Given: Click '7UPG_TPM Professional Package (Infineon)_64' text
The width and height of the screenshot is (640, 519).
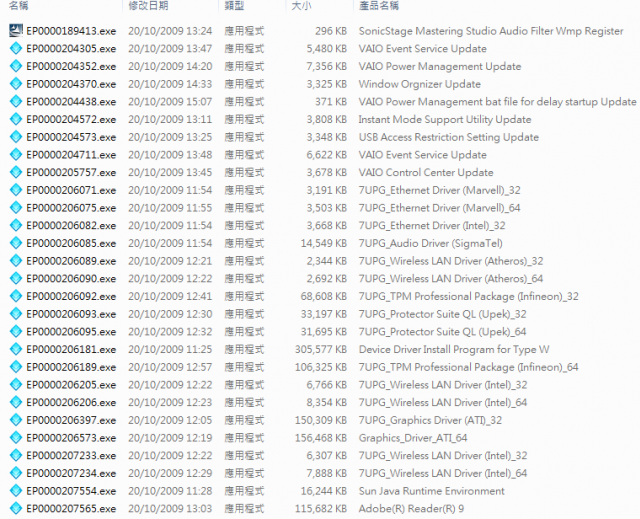Looking at the screenshot, I should [x=468, y=367].
